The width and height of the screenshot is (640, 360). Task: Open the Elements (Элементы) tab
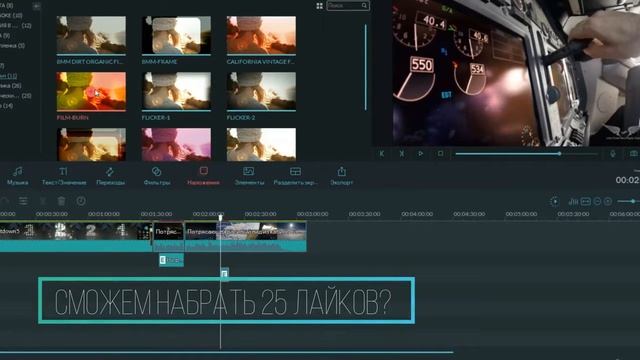pyautogui.click(x=249, y=176)
